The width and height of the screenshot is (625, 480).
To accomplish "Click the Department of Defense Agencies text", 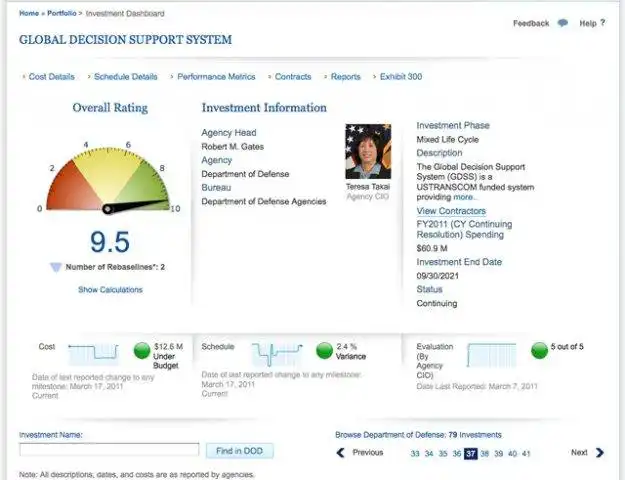I will point(264,202).
